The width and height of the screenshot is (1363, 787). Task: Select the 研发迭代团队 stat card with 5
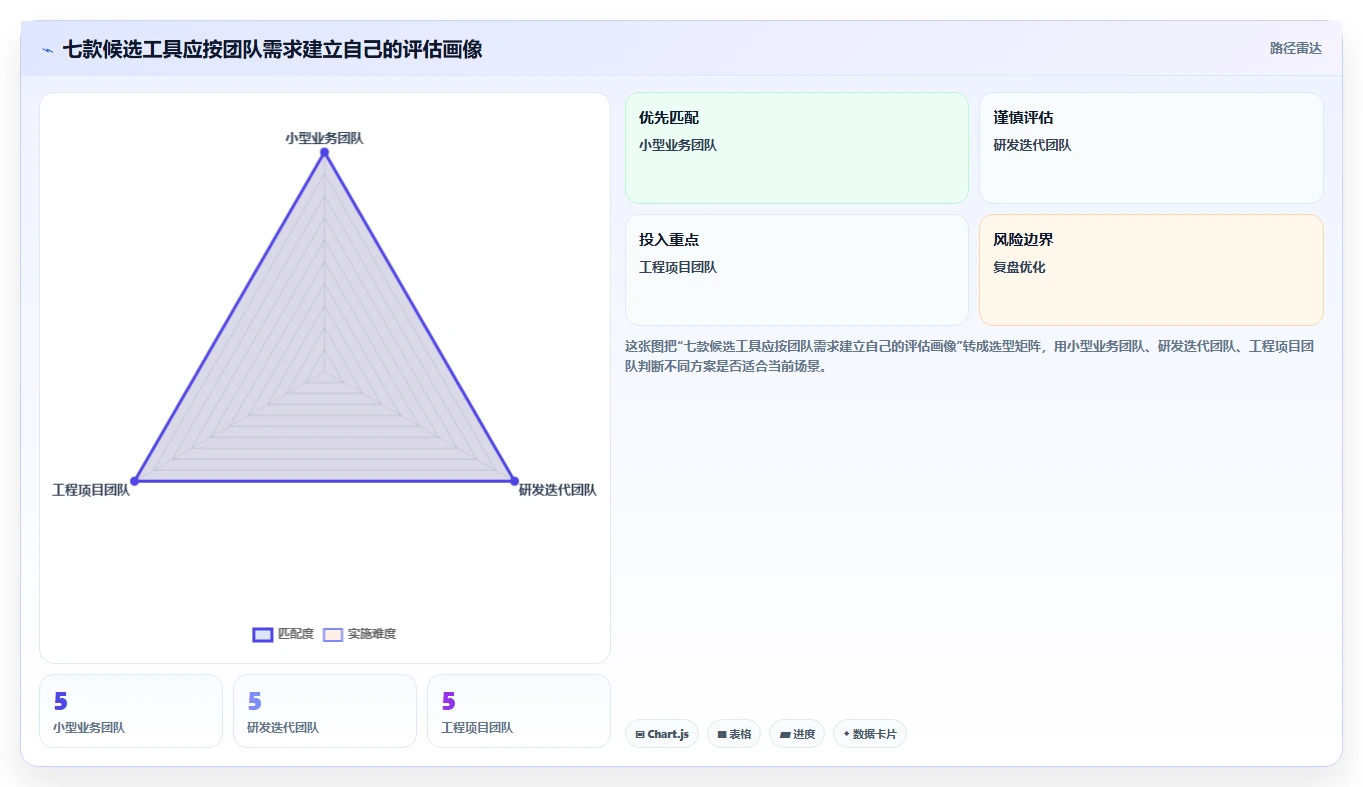pos(325,711)
